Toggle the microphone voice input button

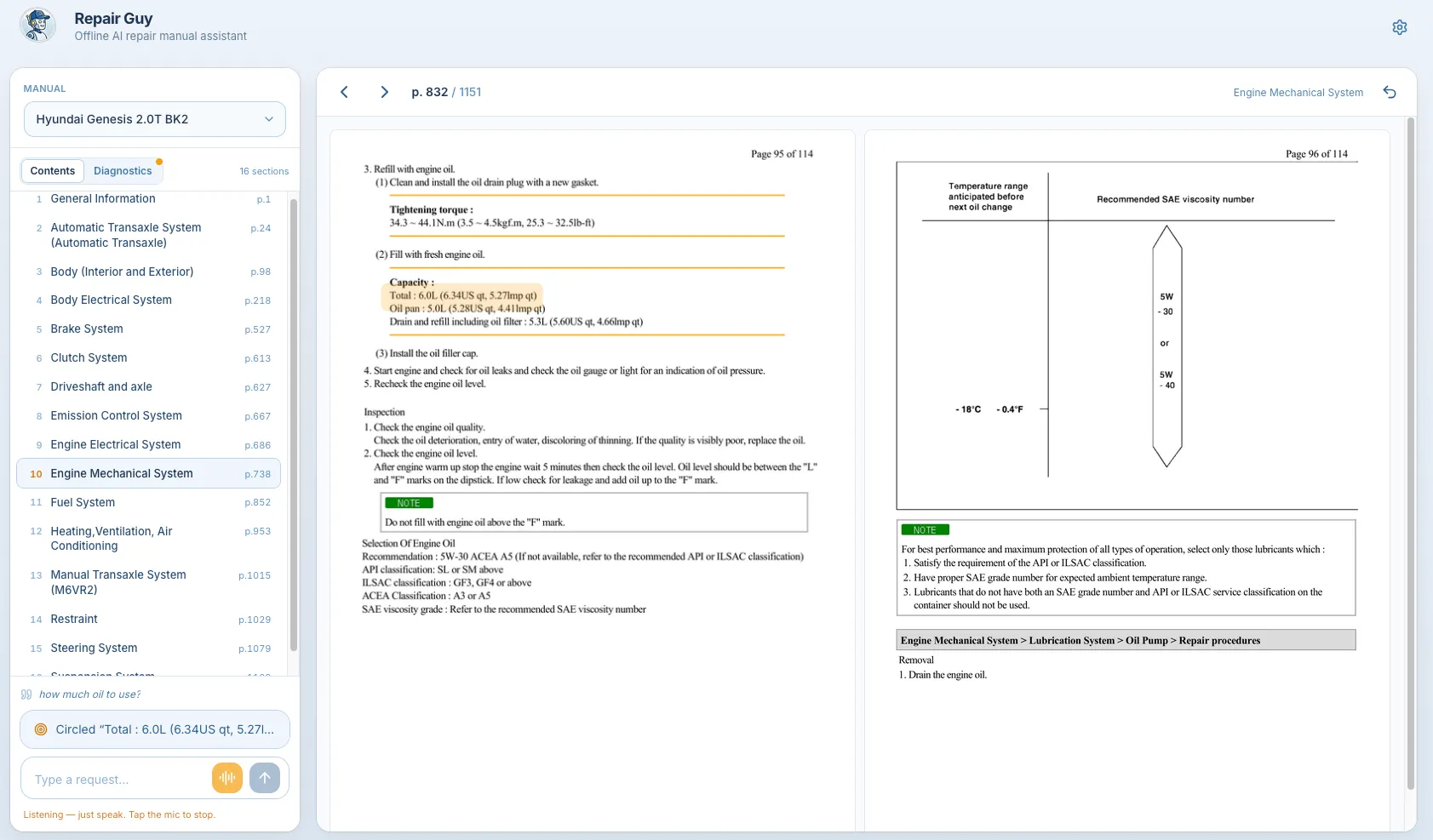coord(227,777)
